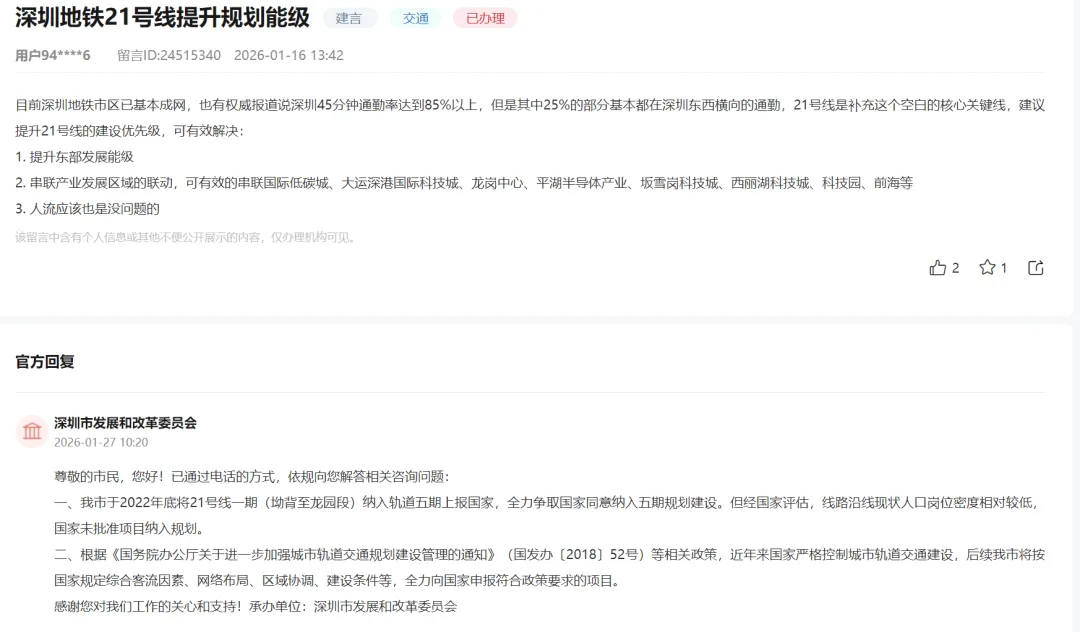Click the 留言ID:24515340 text

pos(169,55)
